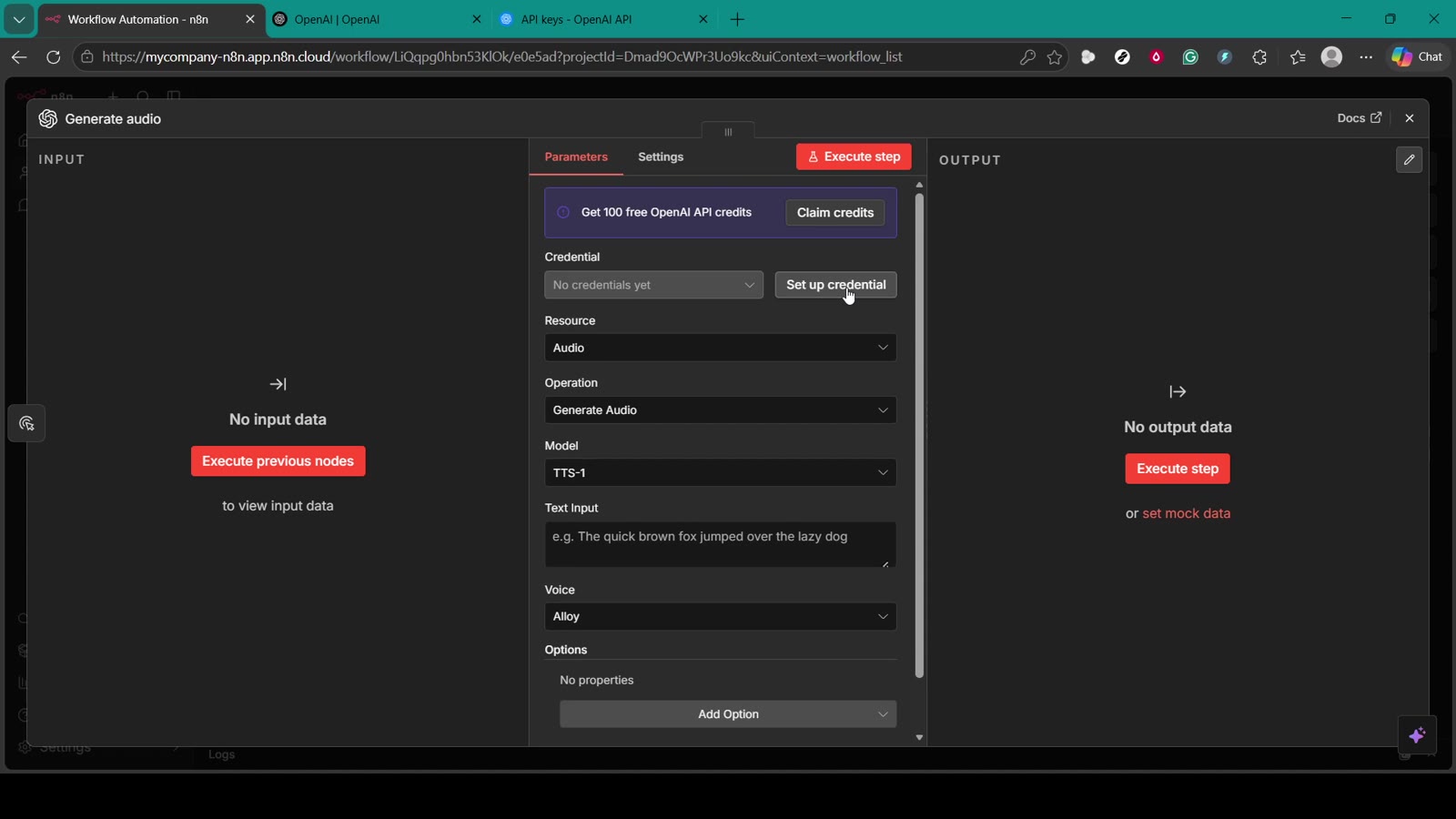Minimize the browser window
The height and width of the screenshot is (819, 1456).
[1346, 18]
